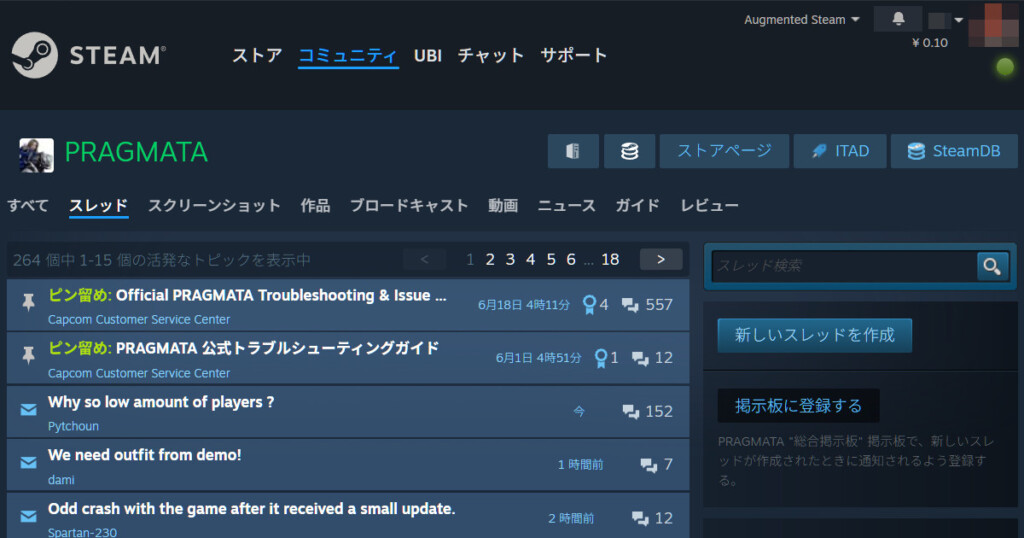Click the green online status indicator
The height and width of the screenshot is (538, 1024).
1005,67
